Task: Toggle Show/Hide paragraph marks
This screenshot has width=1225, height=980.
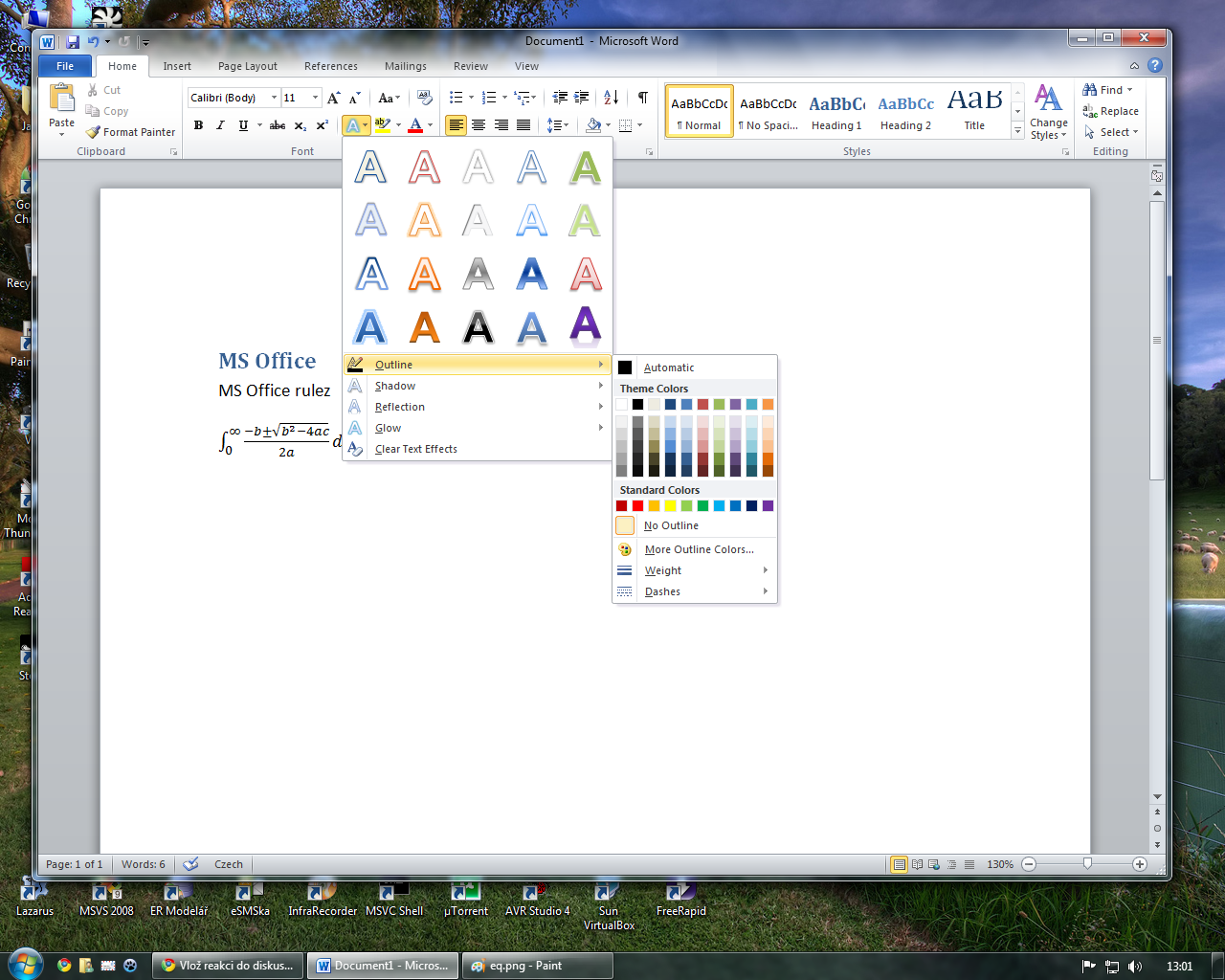Action: coord(643,98)
